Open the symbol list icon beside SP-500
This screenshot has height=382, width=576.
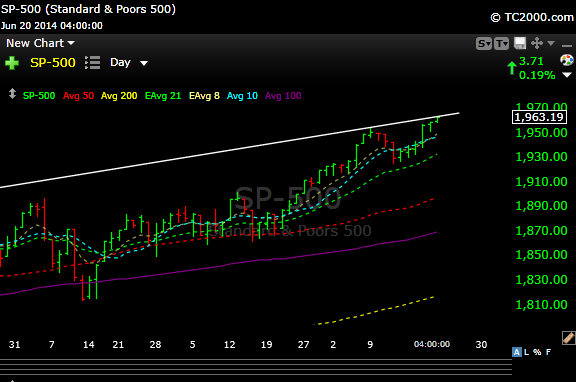[x=92, y=63]
